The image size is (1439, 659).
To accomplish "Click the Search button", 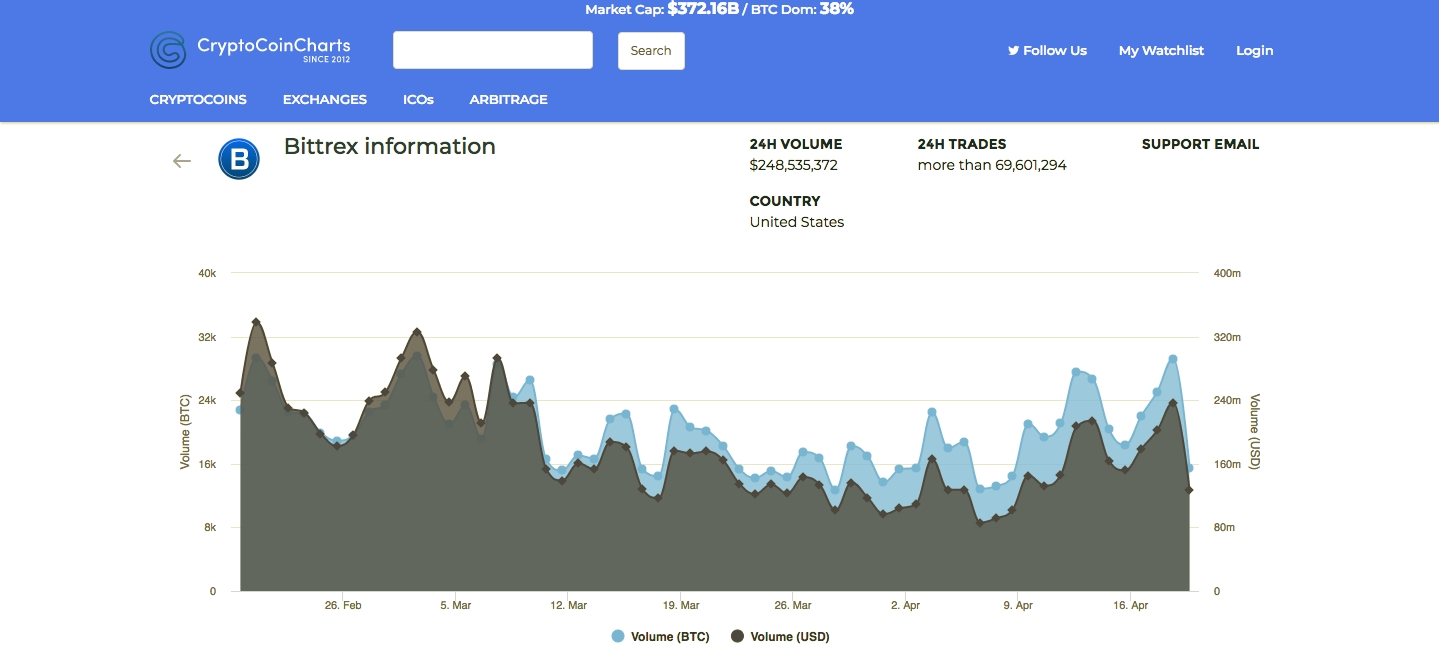I will [651, 51].
